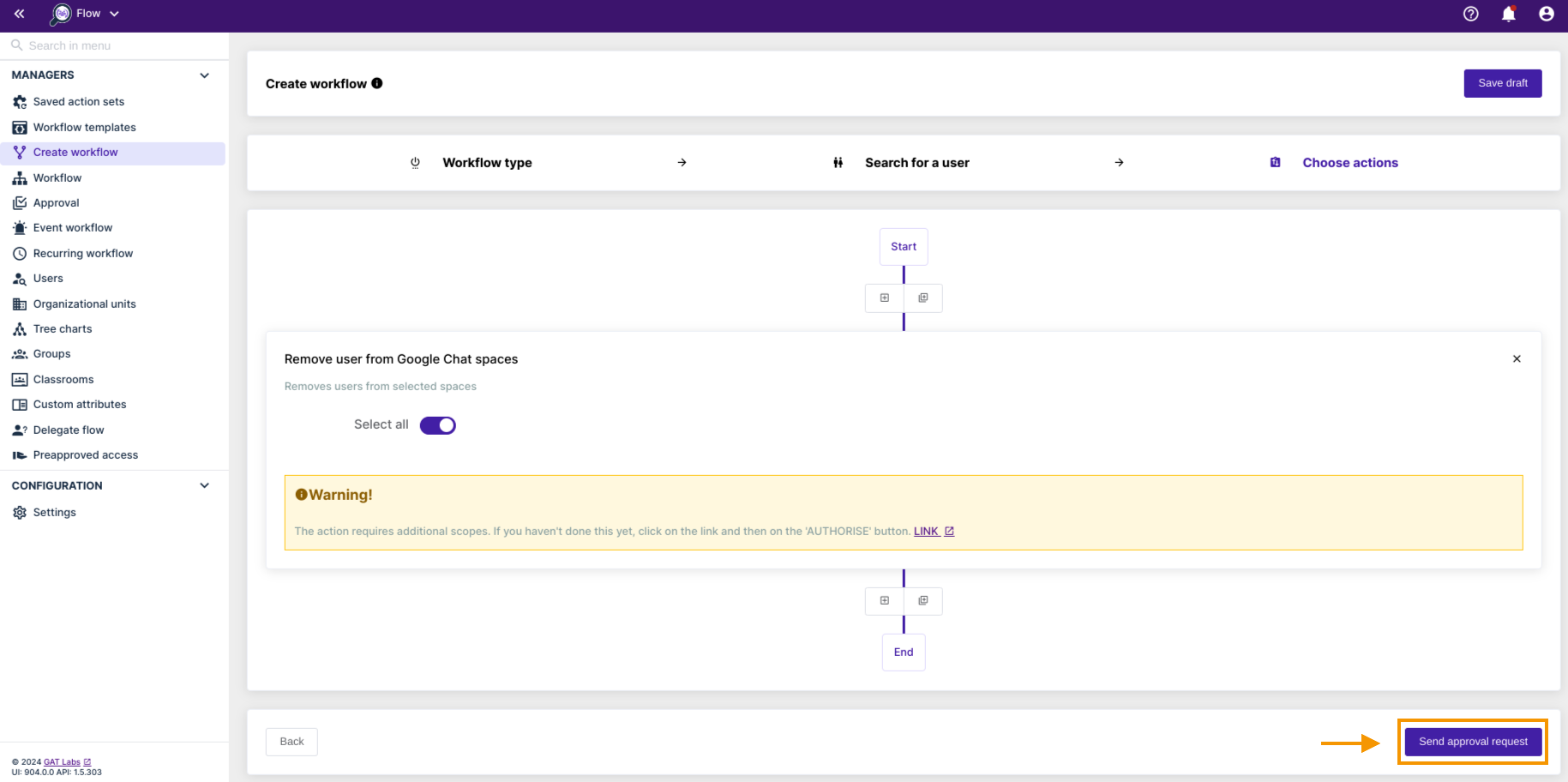Image resolution: width=1568 pixels, height=782 pixels.
Task: Collapse sidebar with double chevron icon
Action: [x=19, y=14]
